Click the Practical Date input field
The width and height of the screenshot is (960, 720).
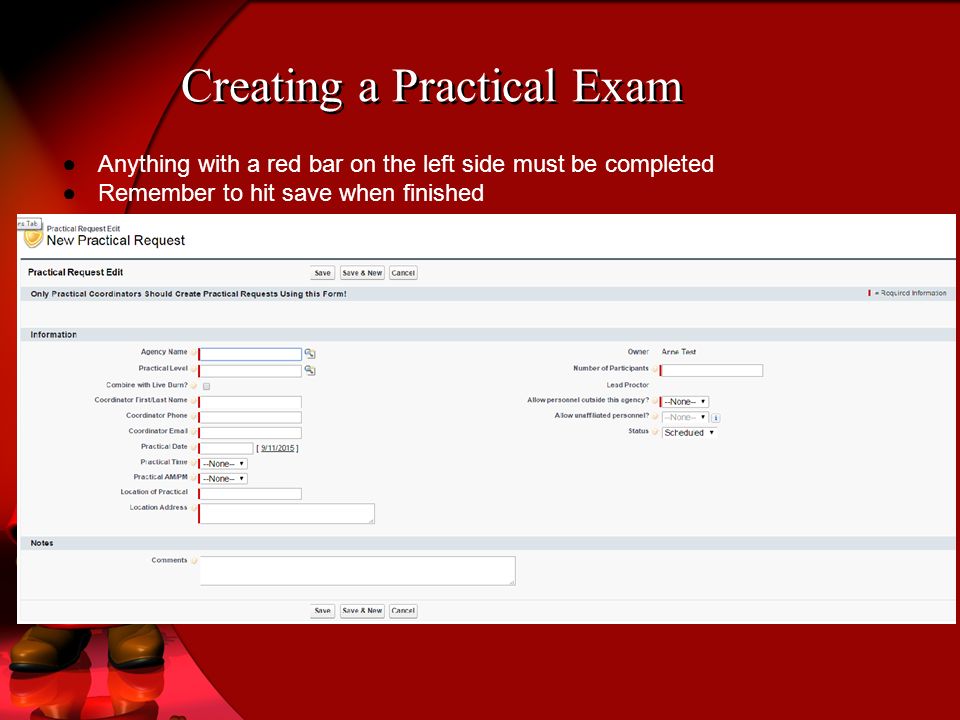(227, 448)
